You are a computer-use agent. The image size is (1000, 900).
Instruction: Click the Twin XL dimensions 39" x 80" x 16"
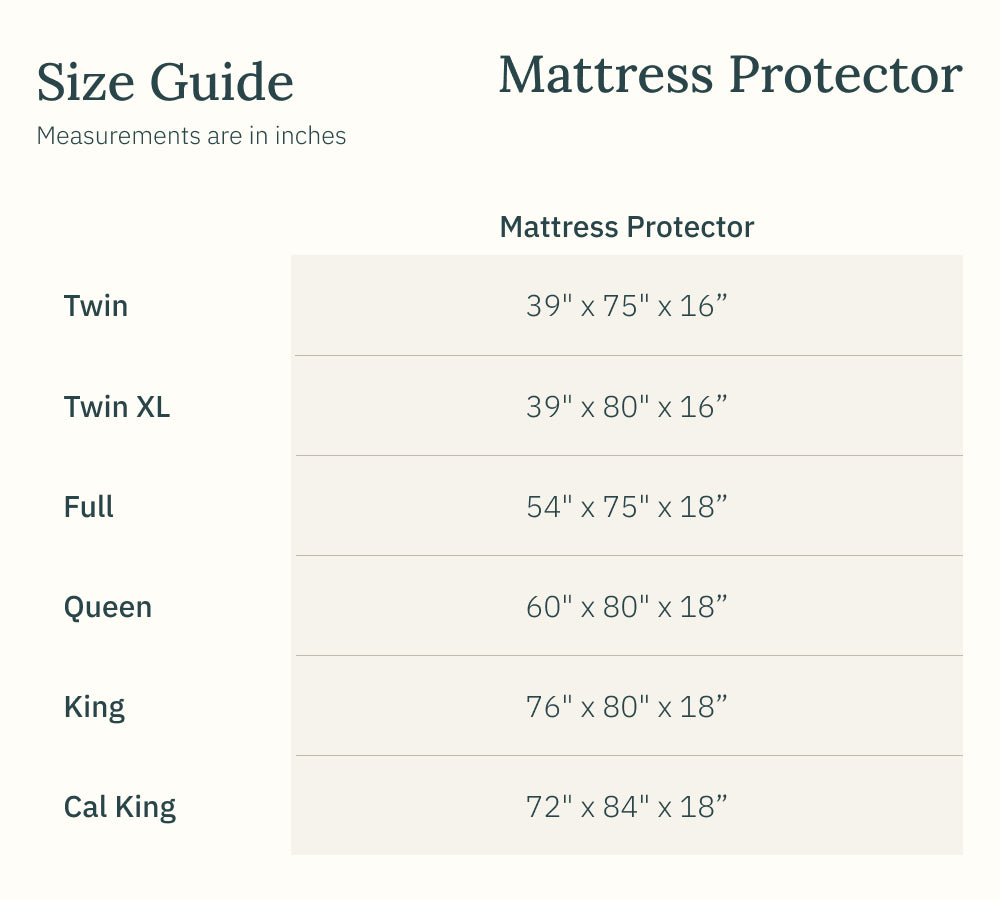point(626,406)
